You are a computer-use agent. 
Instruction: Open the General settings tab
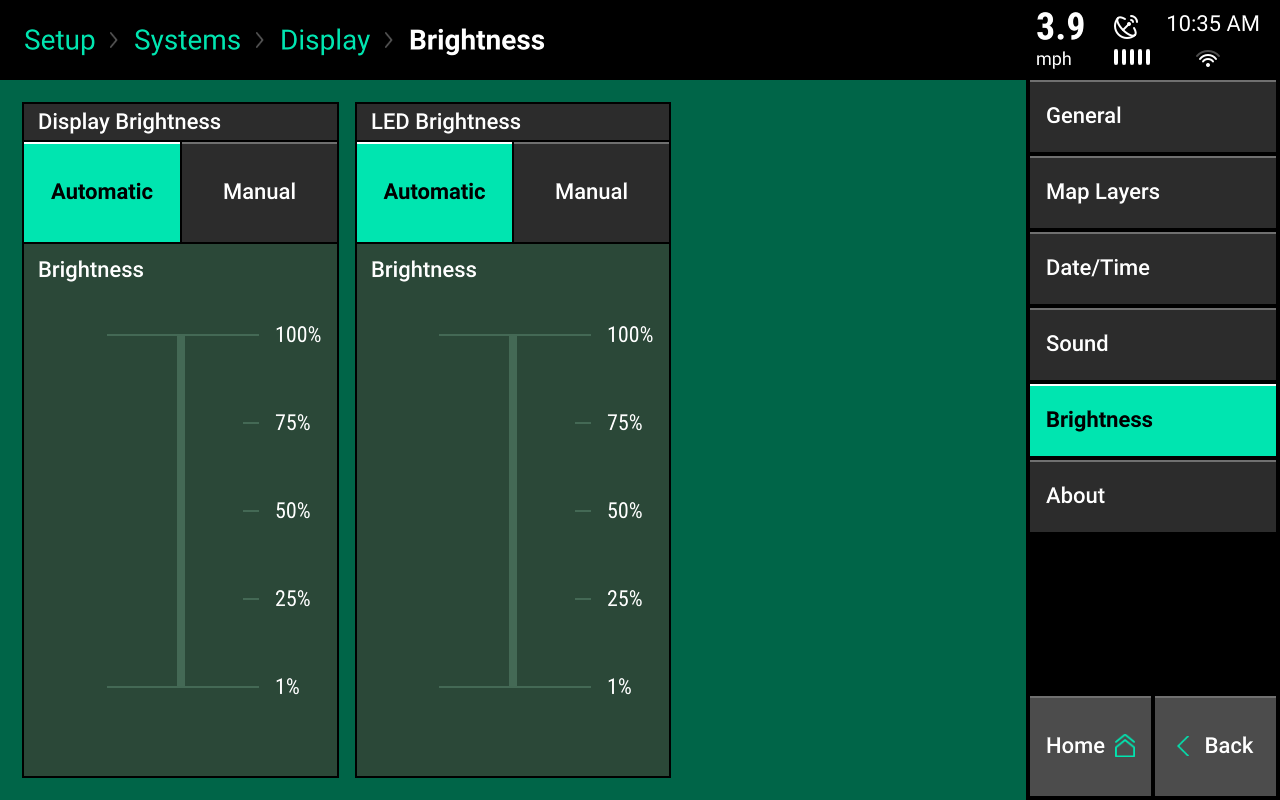tap(1153, 116)
